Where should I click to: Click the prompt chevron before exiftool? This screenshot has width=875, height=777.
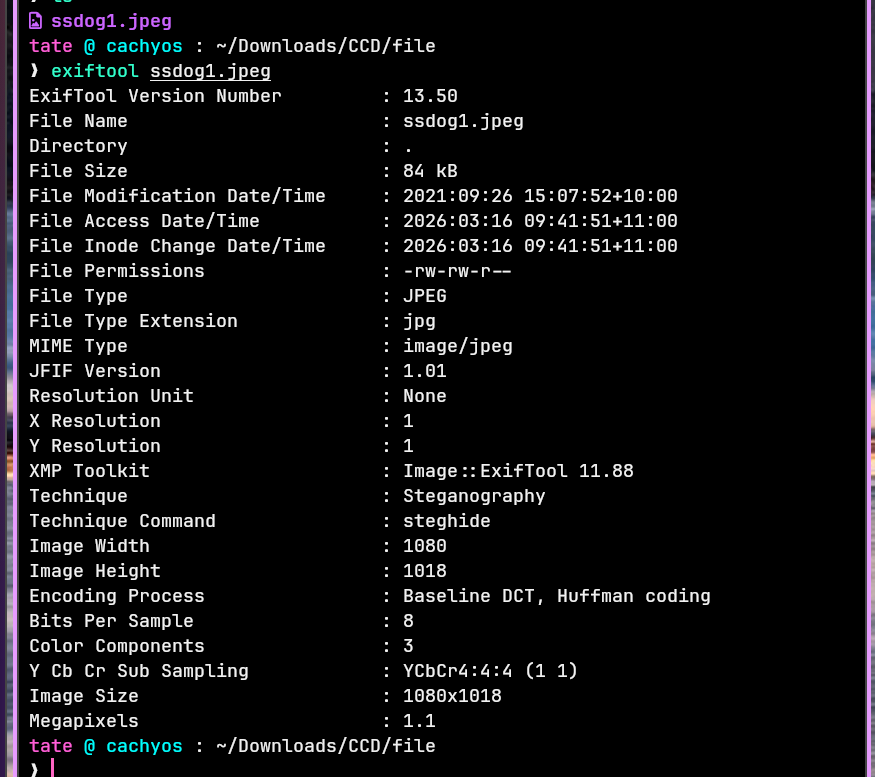coord(34,71)
